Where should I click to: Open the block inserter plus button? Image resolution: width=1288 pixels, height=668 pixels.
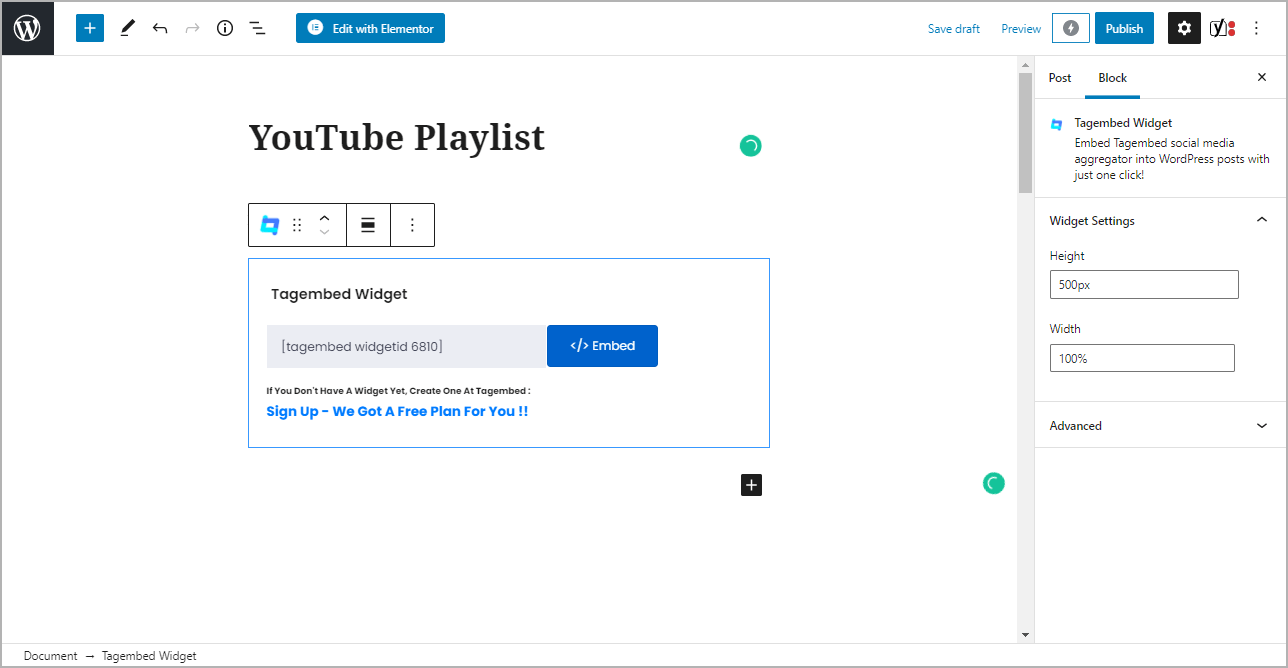point(90,28)
